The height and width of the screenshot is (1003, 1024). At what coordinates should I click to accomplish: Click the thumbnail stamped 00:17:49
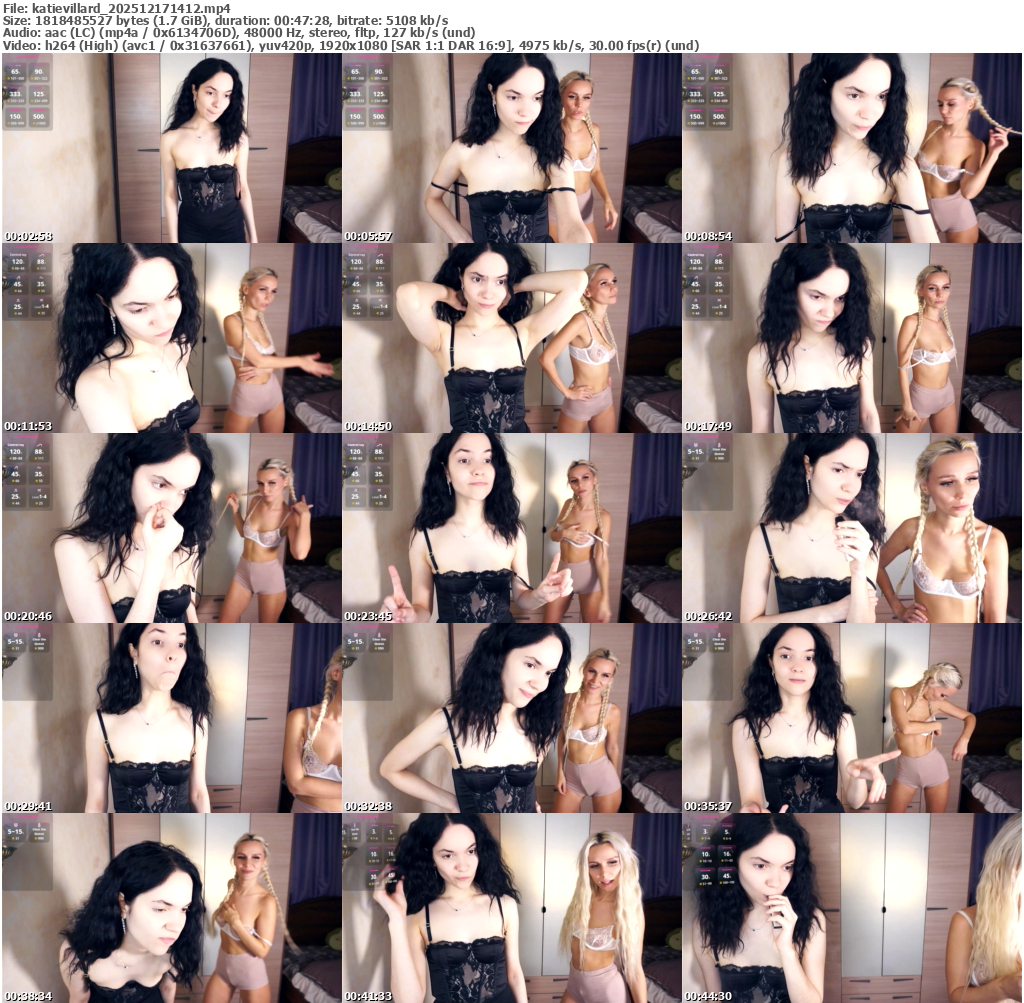point(852,338)
